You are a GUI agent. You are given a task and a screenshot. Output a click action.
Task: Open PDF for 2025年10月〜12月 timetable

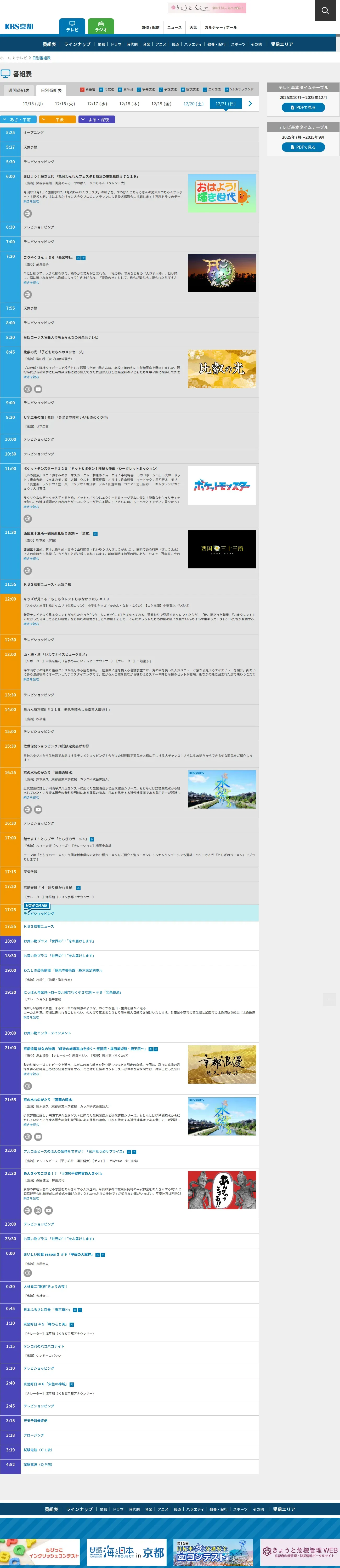[x=303, y=108]
